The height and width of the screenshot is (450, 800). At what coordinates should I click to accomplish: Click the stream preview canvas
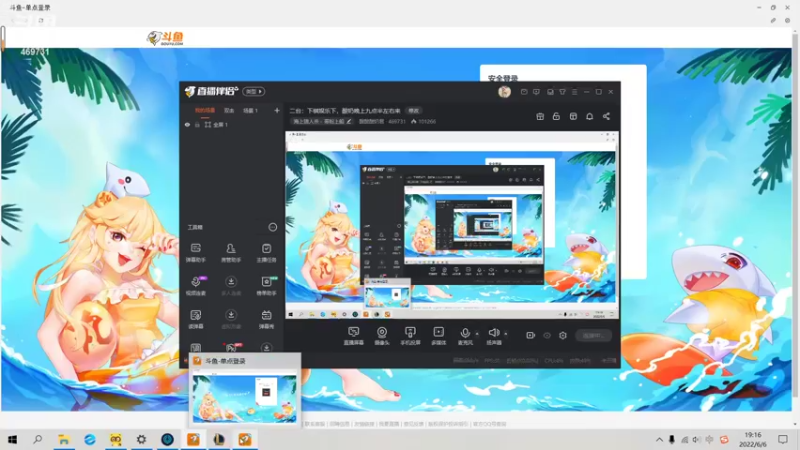452,225
